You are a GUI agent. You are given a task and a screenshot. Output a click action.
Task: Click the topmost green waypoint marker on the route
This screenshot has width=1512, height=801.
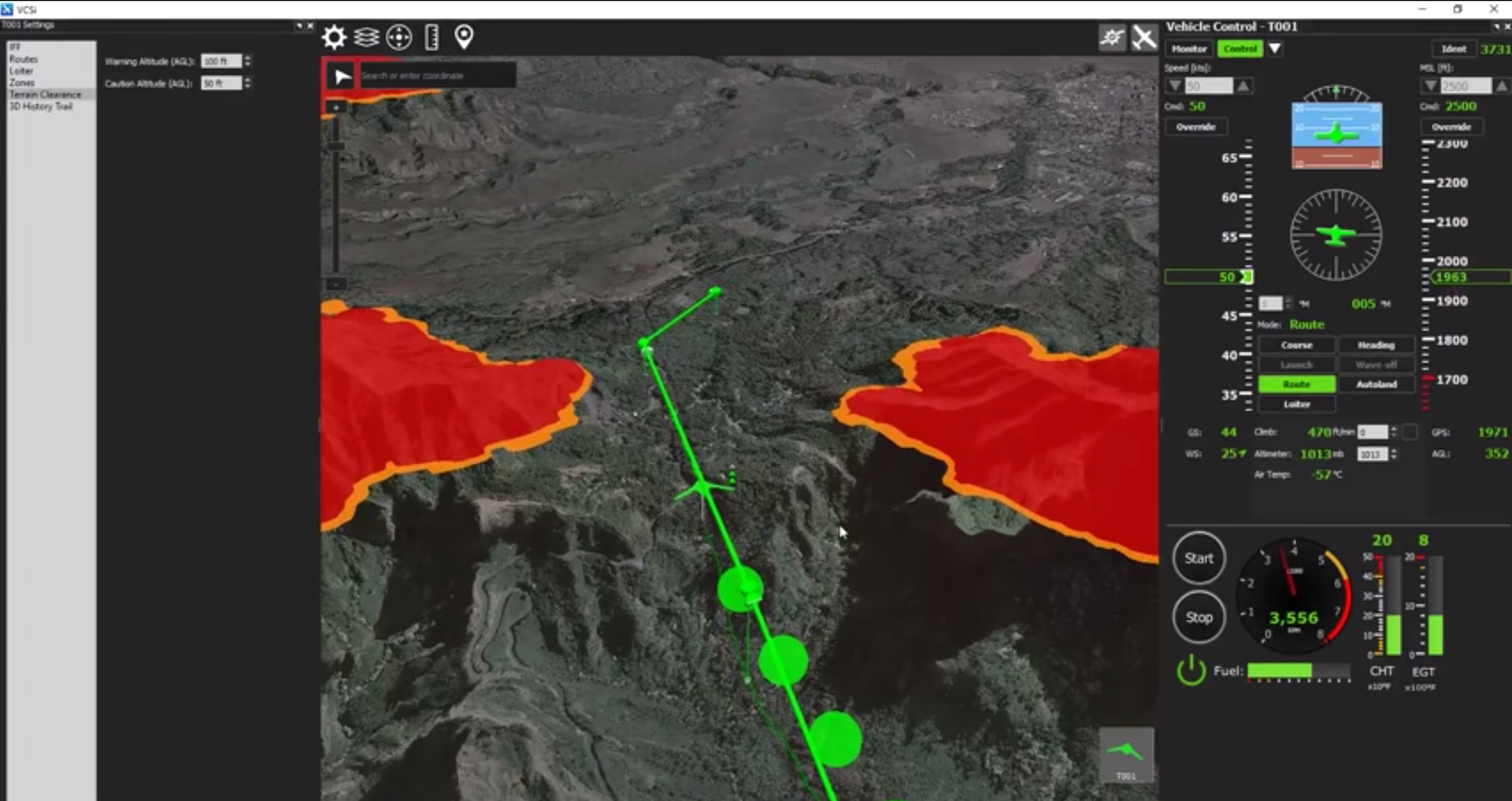tap(715, 292)
